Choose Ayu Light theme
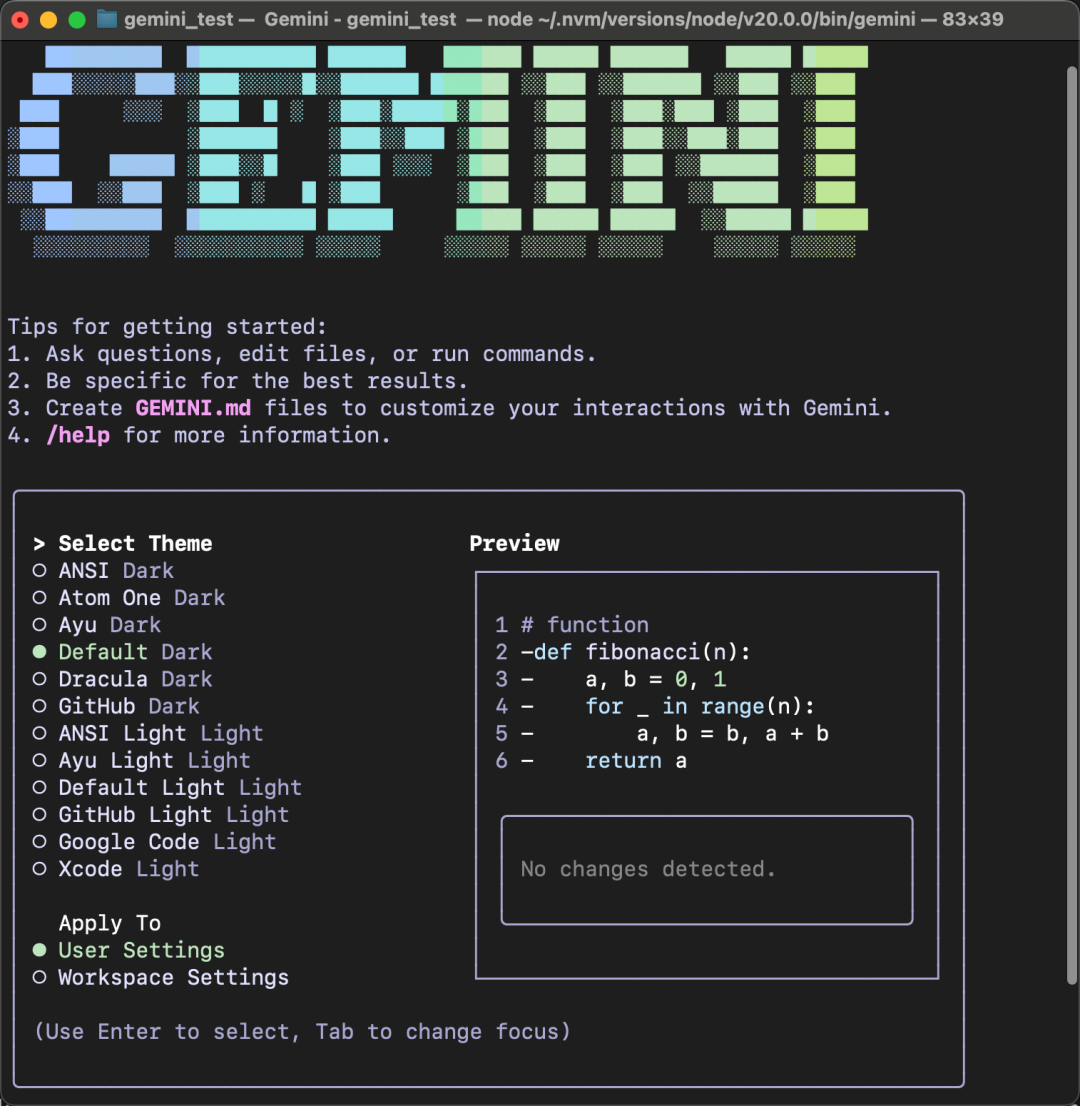The height and width of the screenshot is (1106, 1080). 142,760
